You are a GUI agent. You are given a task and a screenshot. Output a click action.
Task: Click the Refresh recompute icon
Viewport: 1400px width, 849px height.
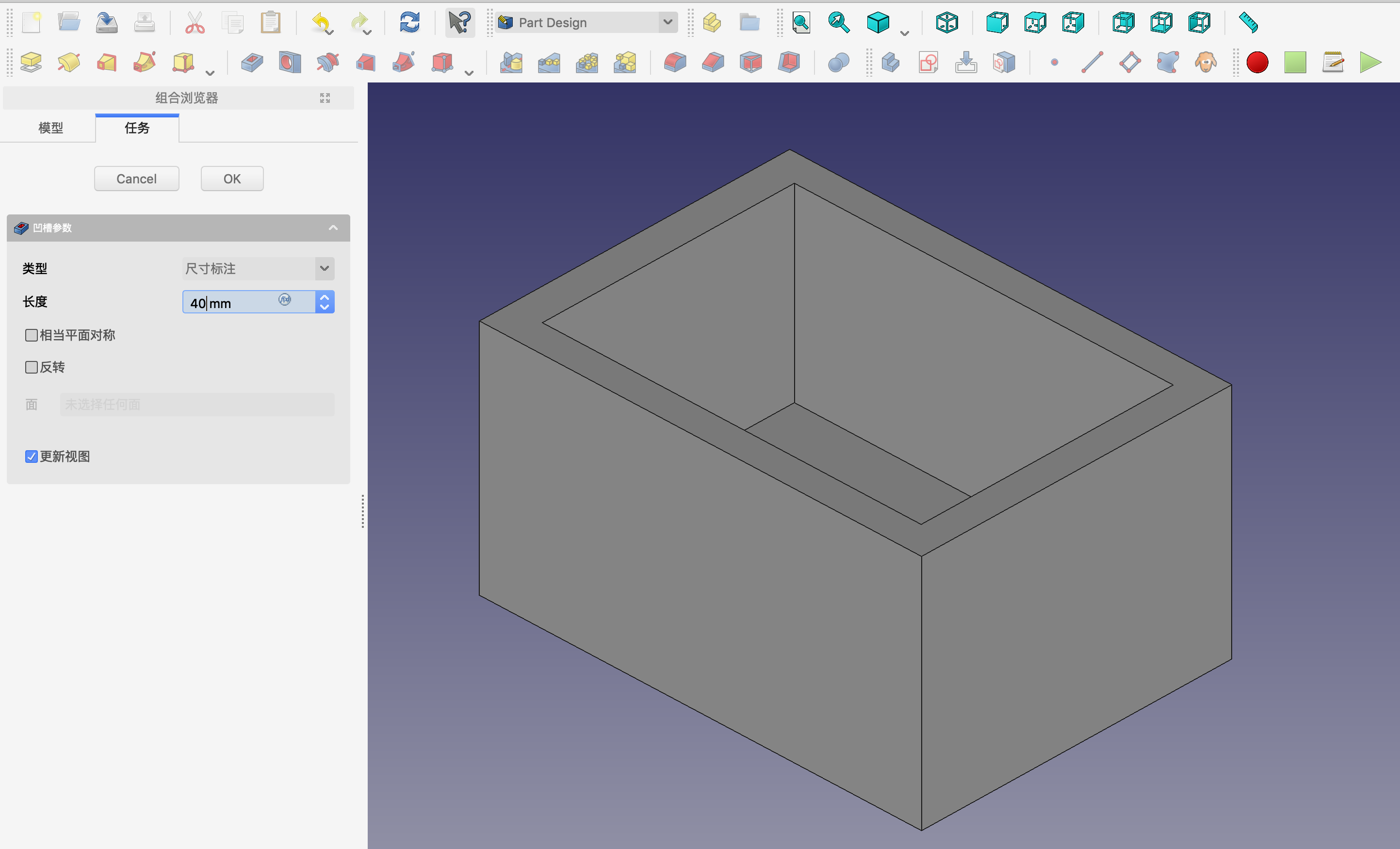coord(409,23)
